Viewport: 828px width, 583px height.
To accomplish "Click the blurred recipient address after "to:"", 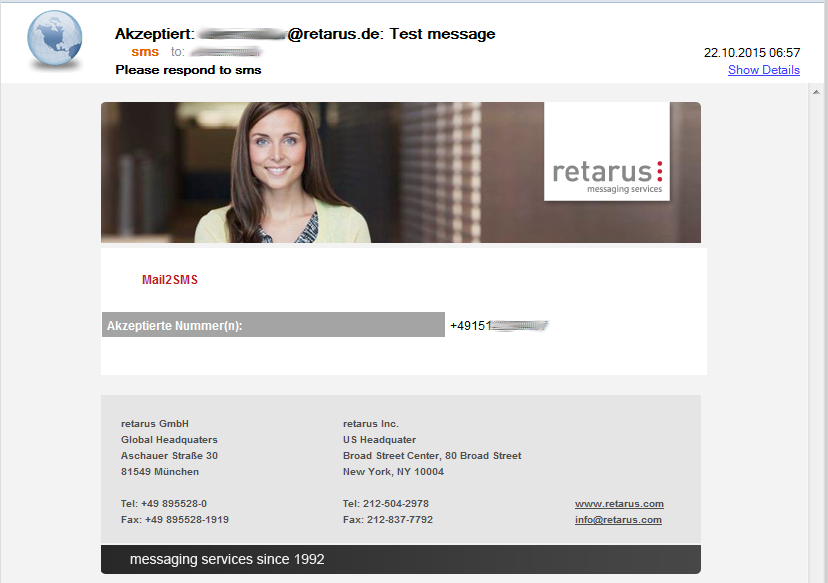I will pyautogui.click(x=225, y=52).
